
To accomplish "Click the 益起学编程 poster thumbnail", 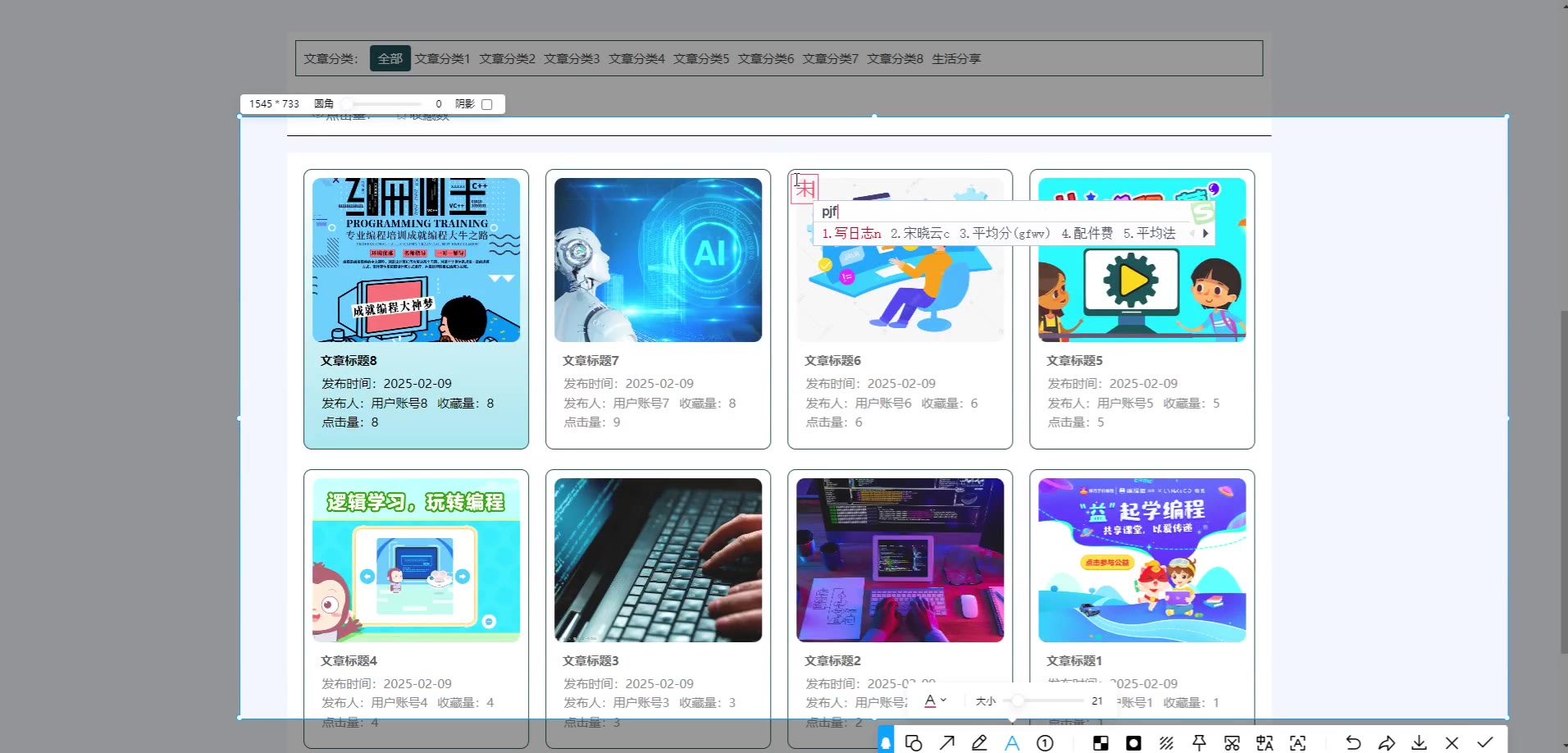I will click(x=1142, y=560).
